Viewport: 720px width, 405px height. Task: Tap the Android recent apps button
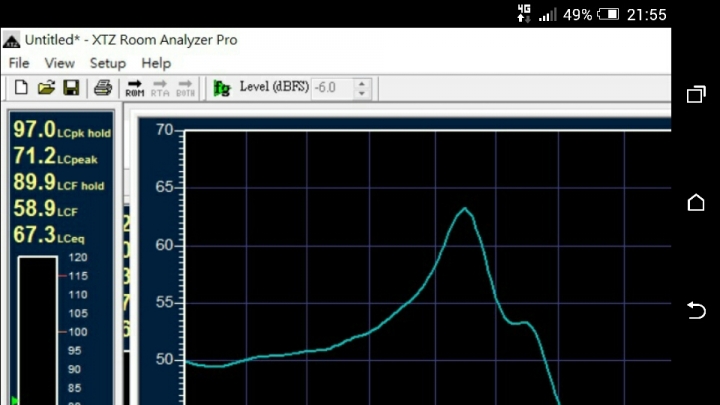click(x=696, y=94)
